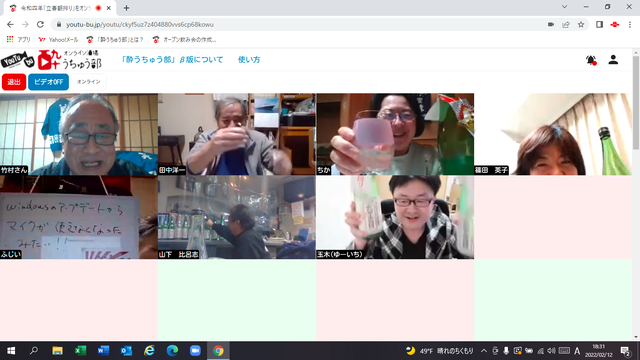
Task: Open Outlook from taskbar
Action: point(126,351)
